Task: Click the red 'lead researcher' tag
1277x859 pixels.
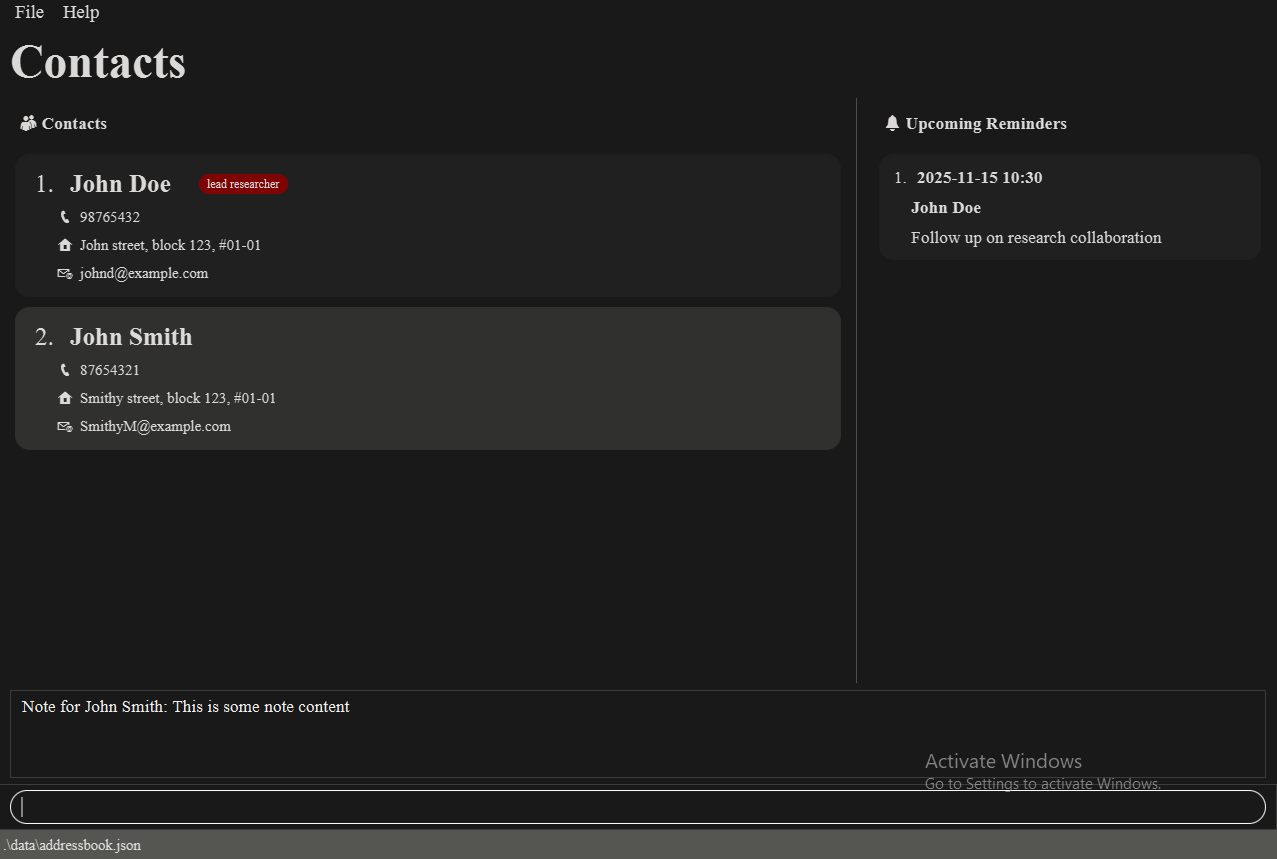Action: coord(243,184)
